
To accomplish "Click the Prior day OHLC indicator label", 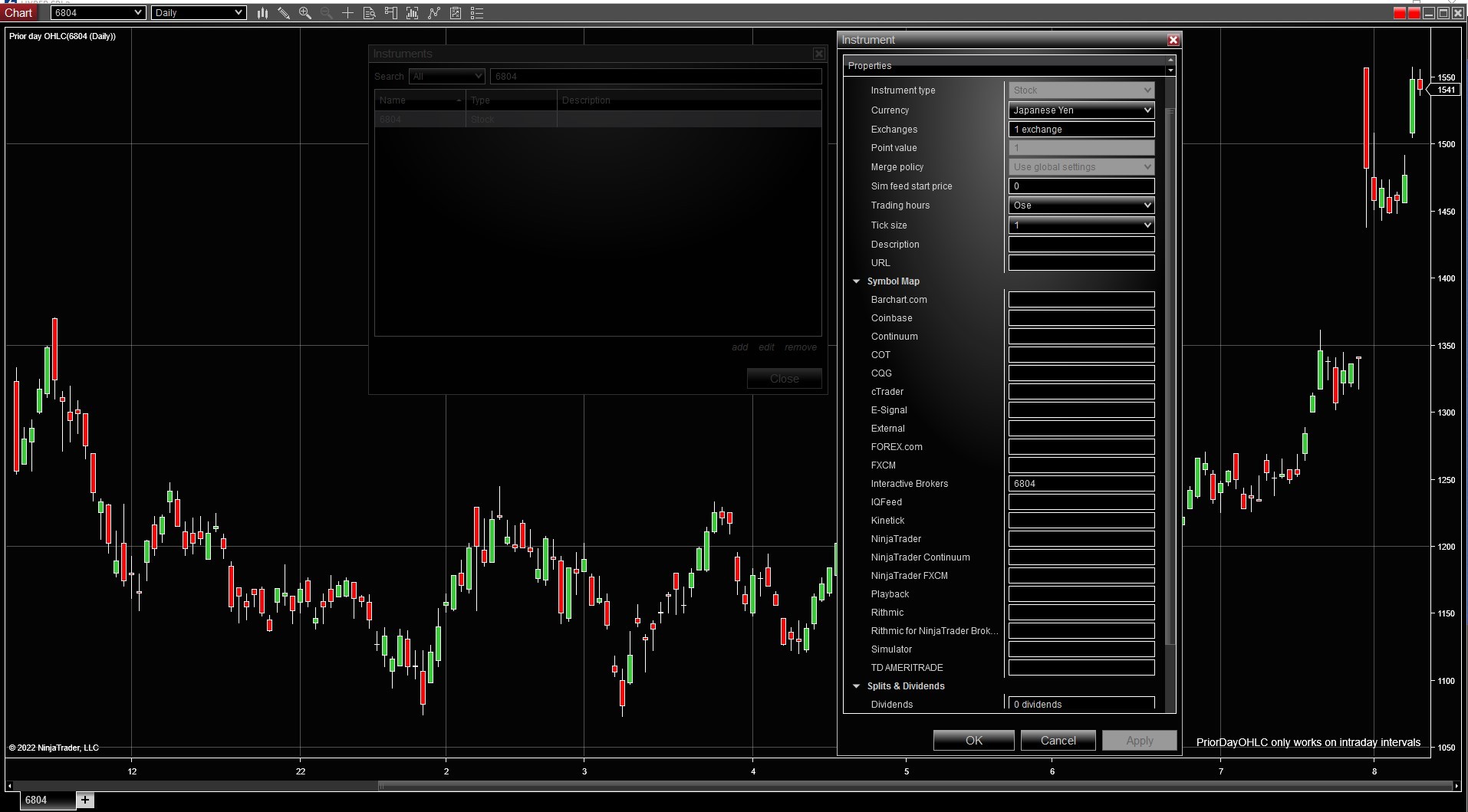I will tap(62, 36).
